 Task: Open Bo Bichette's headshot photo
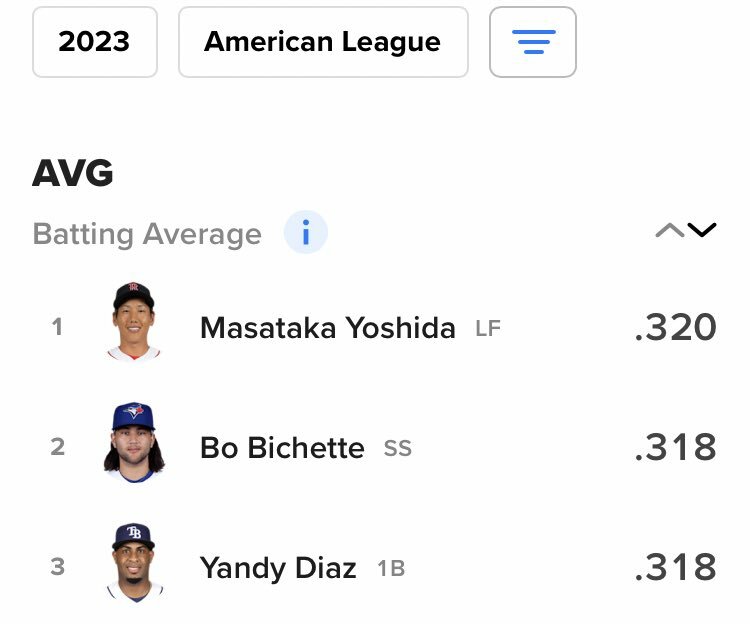(x=134, y=441)
